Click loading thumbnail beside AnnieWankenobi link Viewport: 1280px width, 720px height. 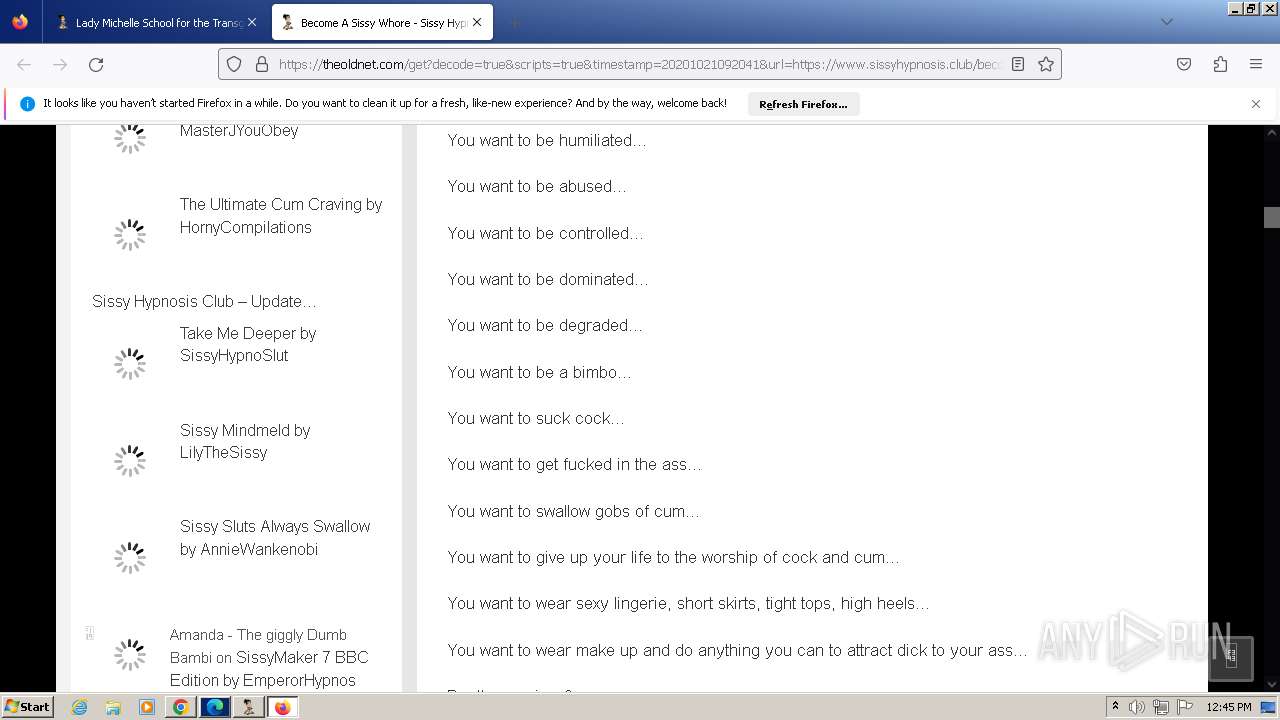coord(130,558)
